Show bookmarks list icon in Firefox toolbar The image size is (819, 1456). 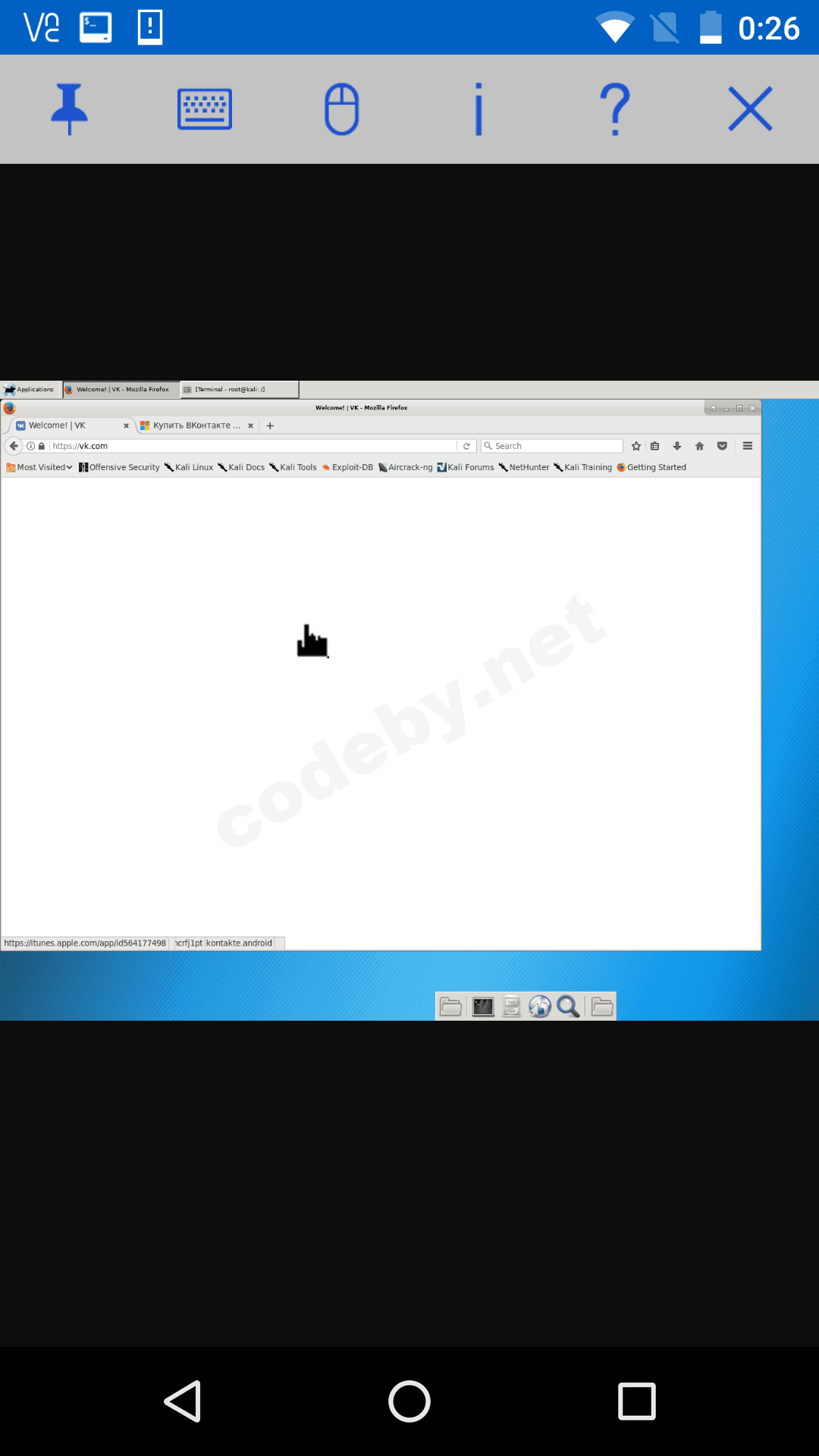(655, 446)
